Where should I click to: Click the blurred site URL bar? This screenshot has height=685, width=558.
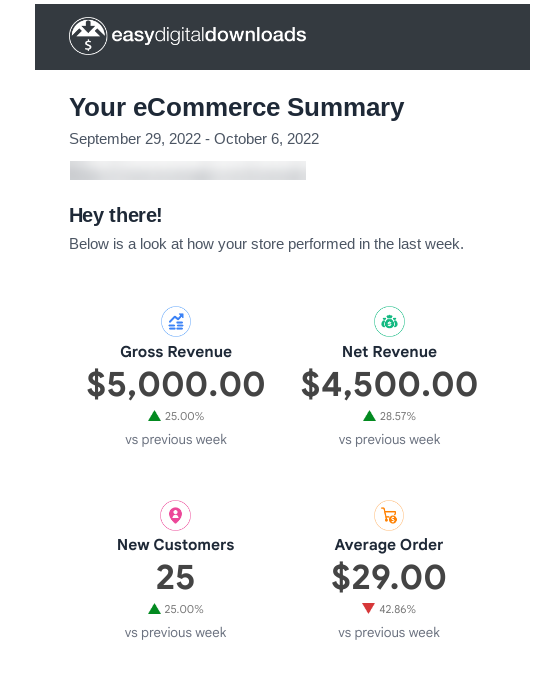tap(188, 170)
